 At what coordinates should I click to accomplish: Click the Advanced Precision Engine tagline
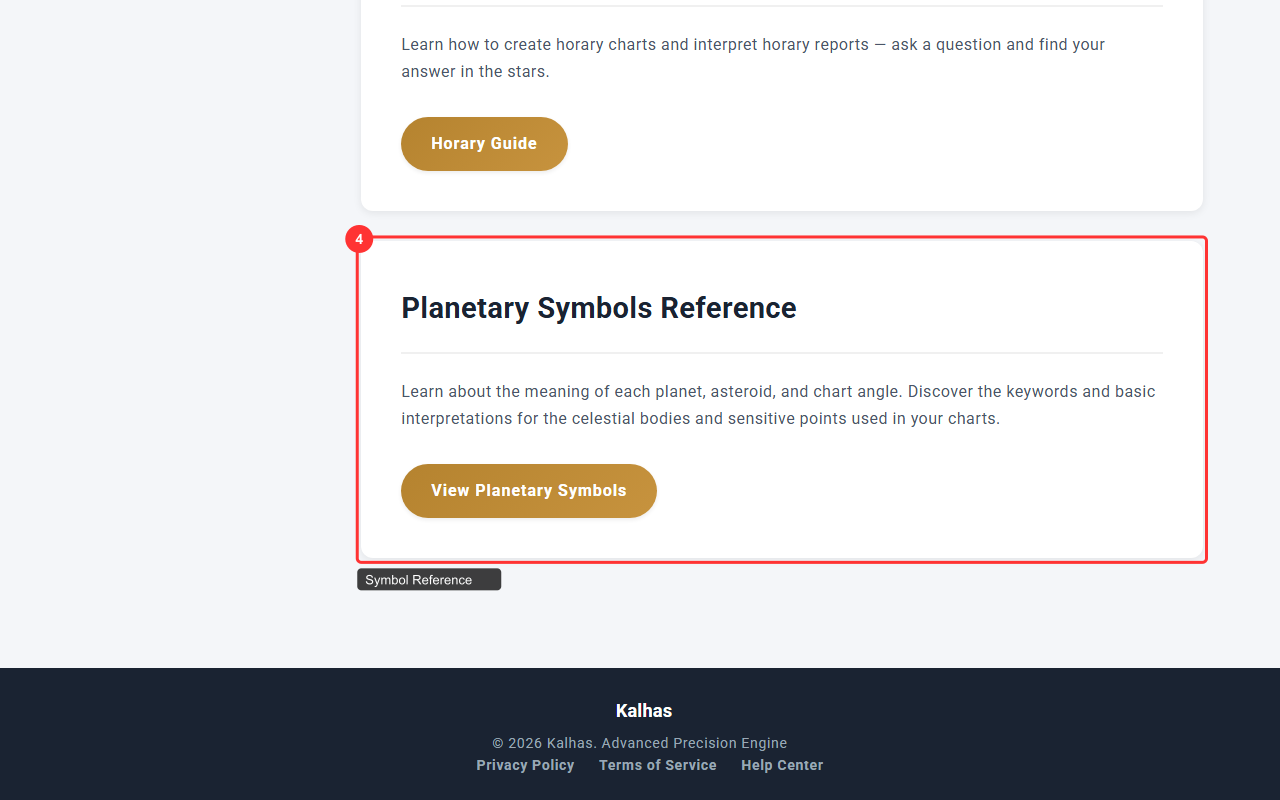click(694, 743)
